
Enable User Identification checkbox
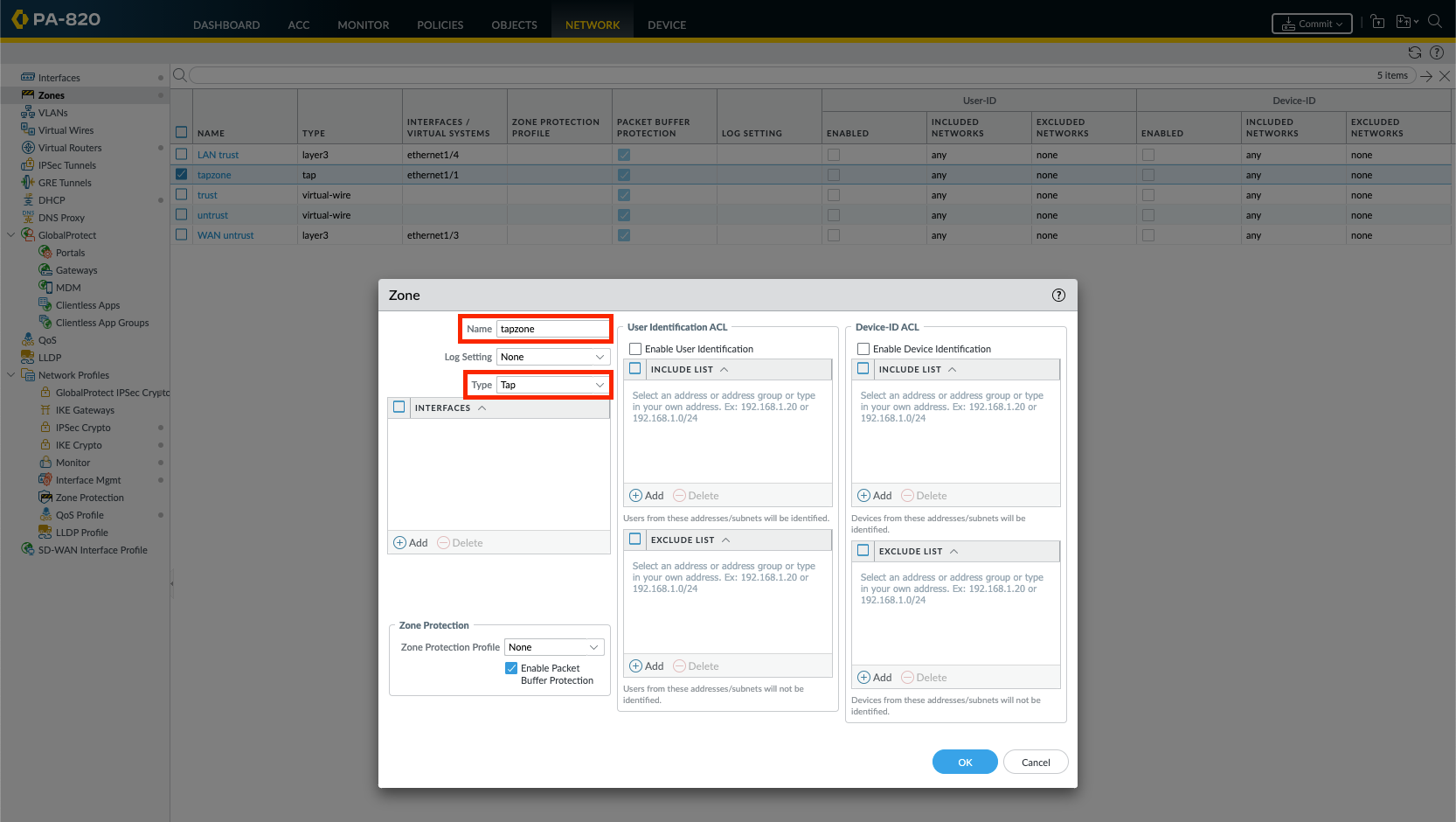coord(635,349)
